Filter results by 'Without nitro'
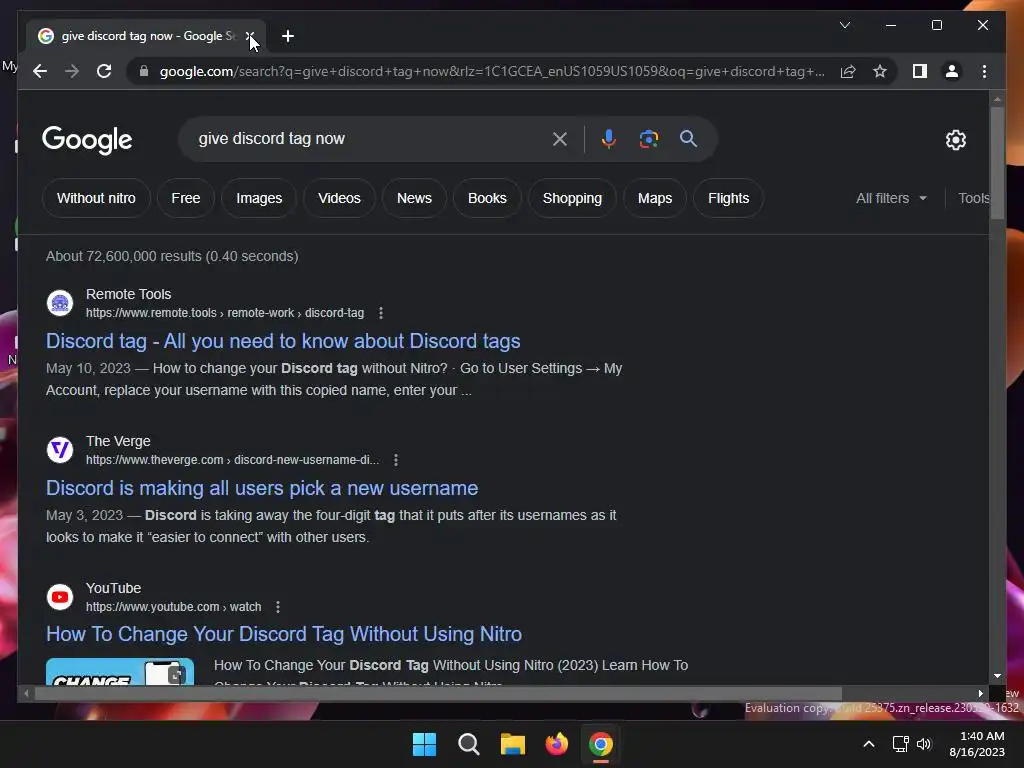The image size is (1024, 768). (96, 198)
